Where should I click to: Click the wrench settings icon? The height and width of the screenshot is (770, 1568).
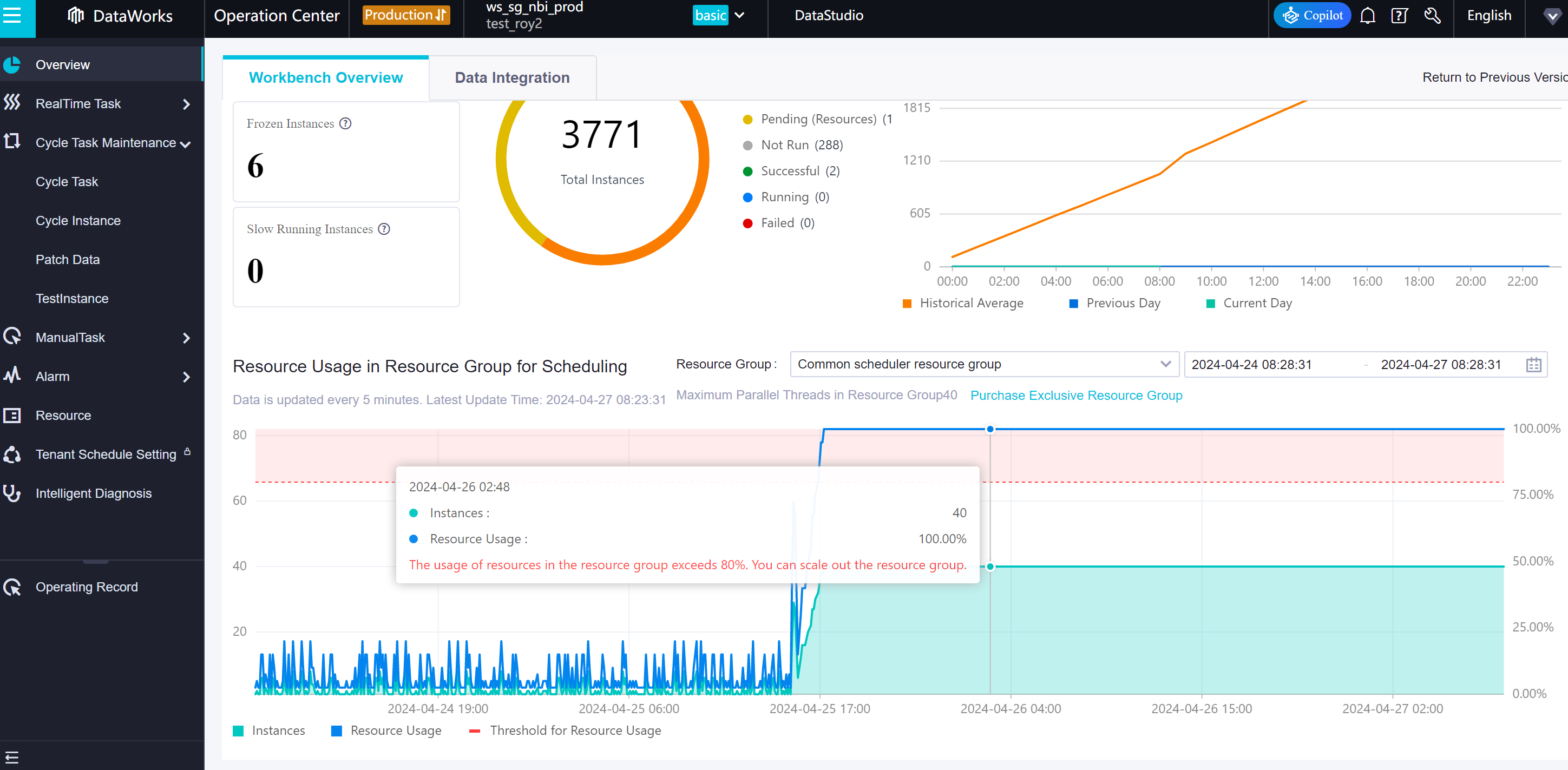(x=1432, y=15)
